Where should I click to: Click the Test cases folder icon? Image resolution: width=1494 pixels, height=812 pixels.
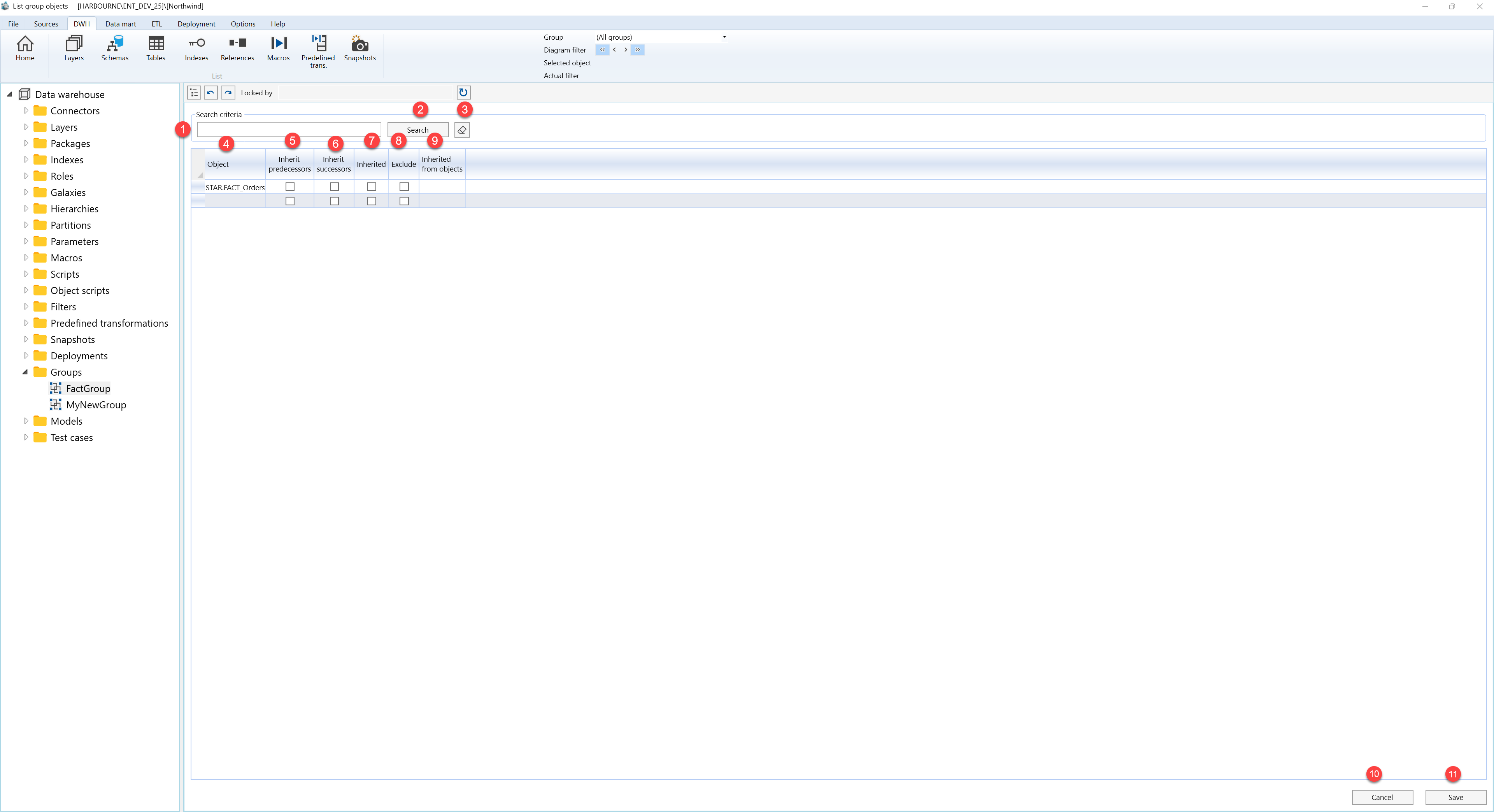[x=40, y=437]
